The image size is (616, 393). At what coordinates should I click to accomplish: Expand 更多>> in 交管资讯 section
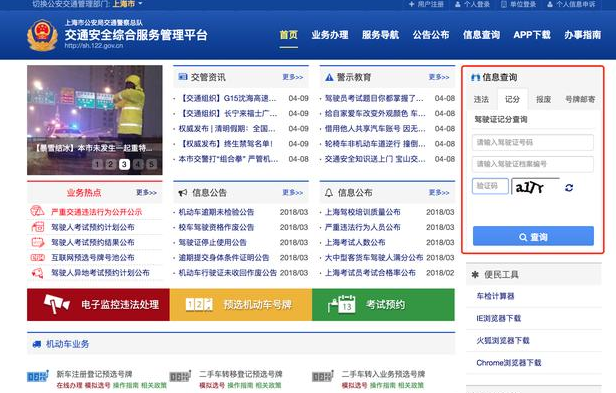tap(293, 77)
